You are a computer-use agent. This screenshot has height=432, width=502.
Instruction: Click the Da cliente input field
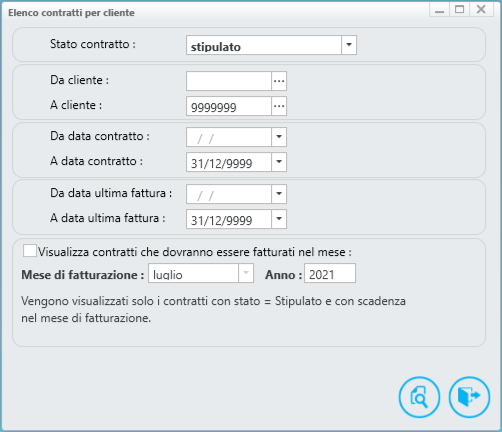pyautogui.click(x=229, y=81)
